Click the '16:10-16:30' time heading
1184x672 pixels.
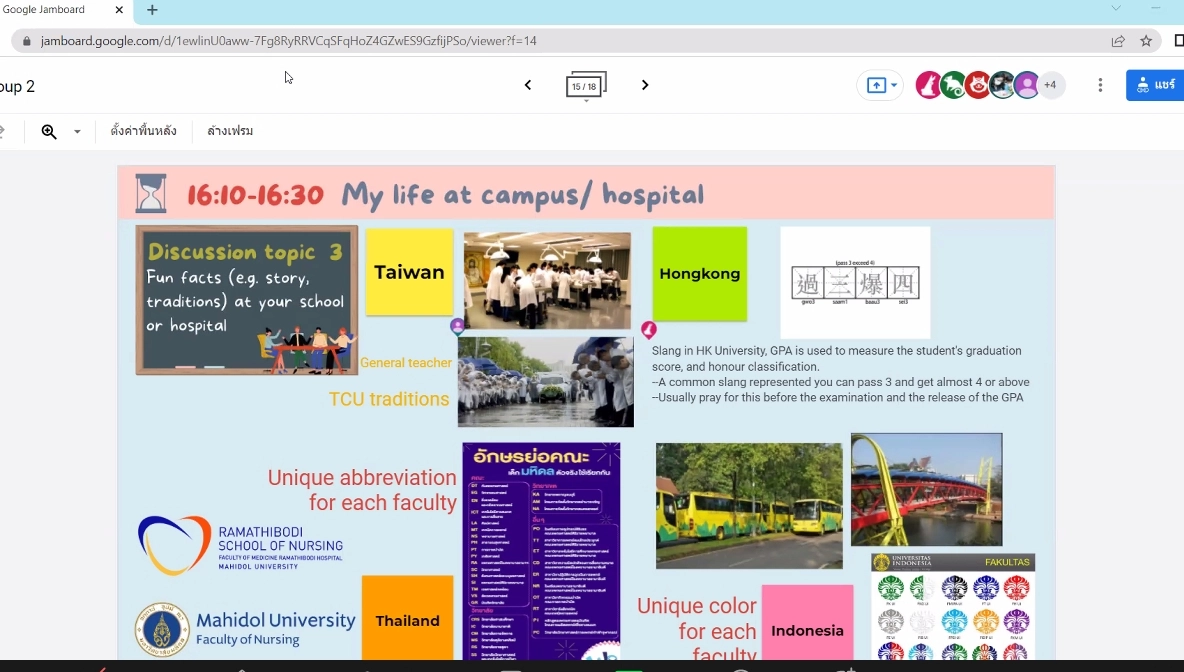point(255,195)
